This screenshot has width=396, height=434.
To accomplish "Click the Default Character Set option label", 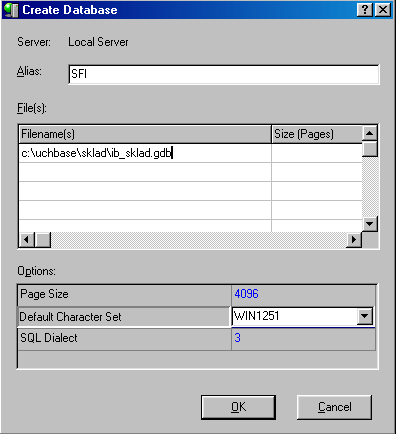I will click(x=70, y=317).
